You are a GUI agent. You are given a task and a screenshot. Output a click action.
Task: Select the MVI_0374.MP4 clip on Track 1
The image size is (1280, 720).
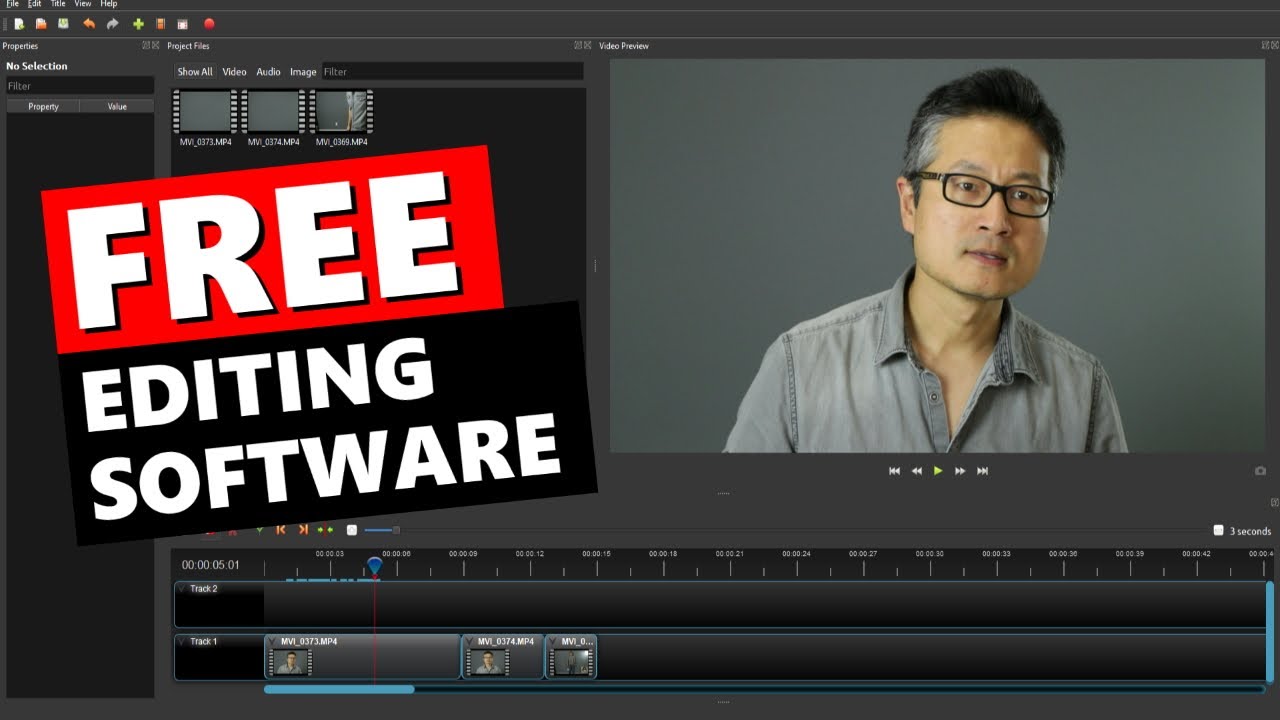503,657
